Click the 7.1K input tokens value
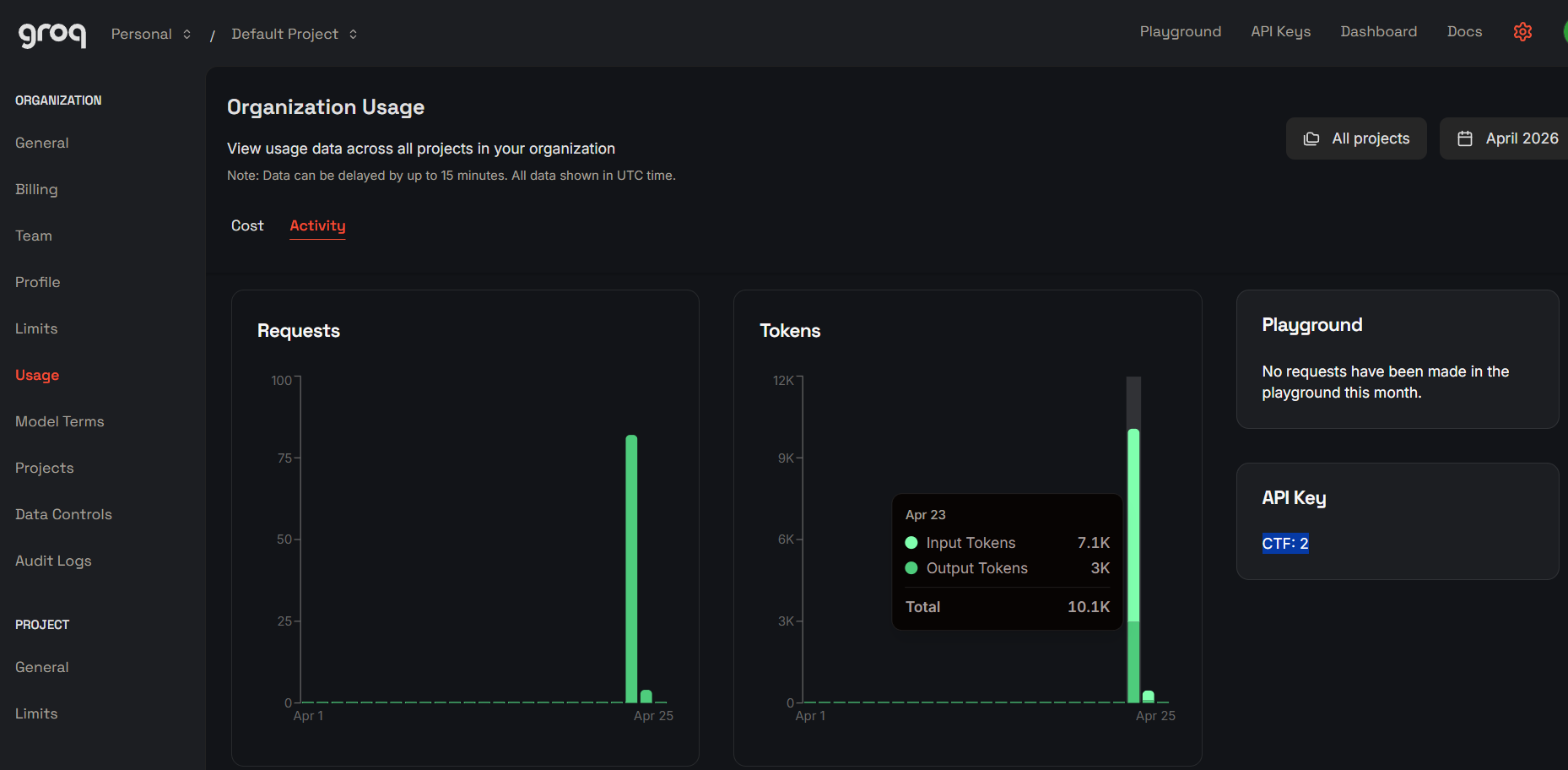The height and width of the screenshot is (770, 1568). click(1094, 543)
